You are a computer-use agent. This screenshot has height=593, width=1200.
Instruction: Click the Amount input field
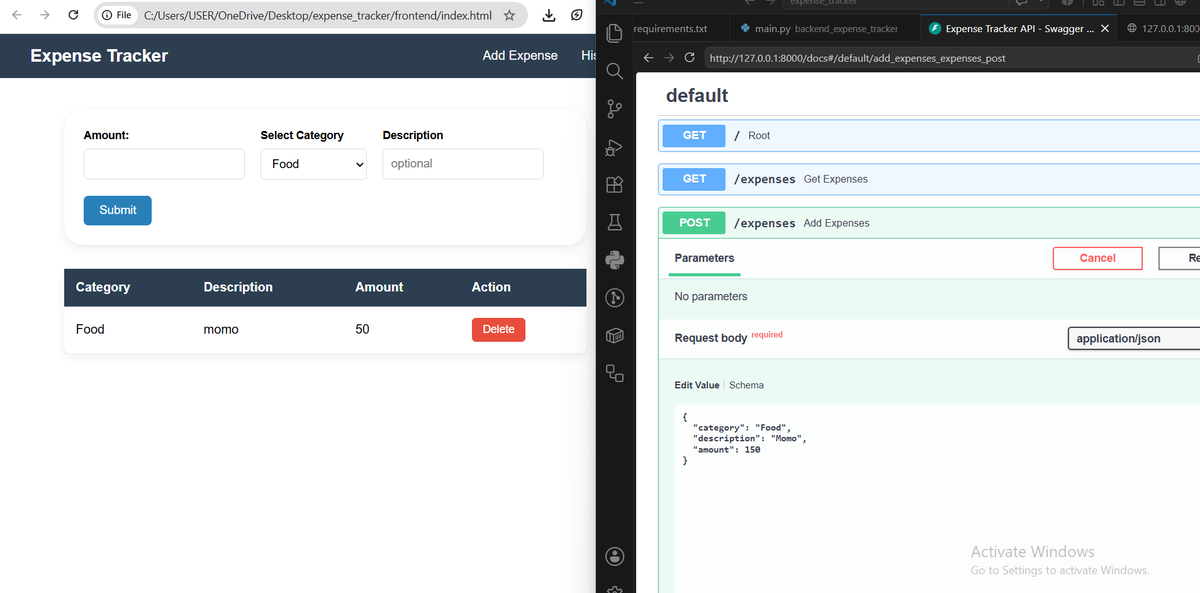point(164,164)
